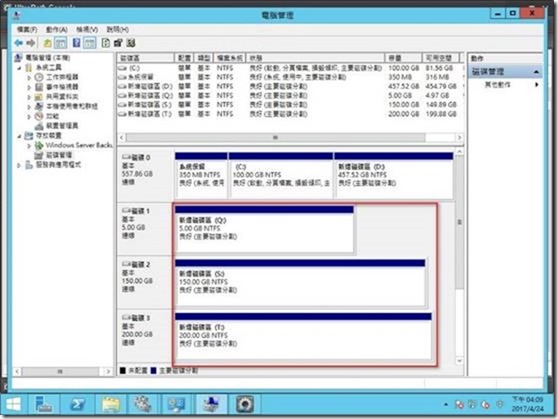Open the 動作(A) menu
Viewport: 558px width, 419px height.
click(x=57, y=29)
